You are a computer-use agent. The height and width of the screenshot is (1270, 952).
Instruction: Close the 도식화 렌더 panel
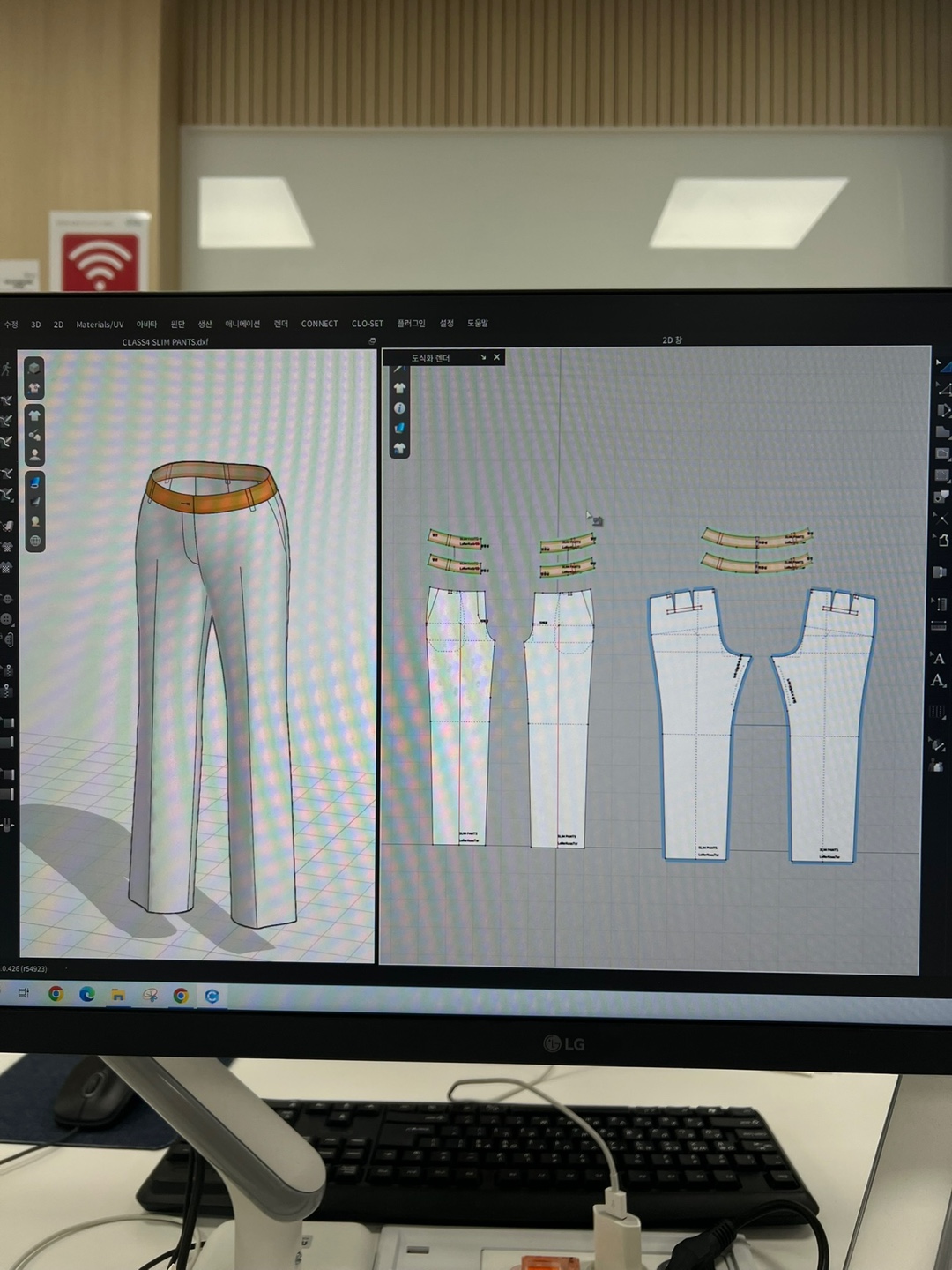coord(496,357)
